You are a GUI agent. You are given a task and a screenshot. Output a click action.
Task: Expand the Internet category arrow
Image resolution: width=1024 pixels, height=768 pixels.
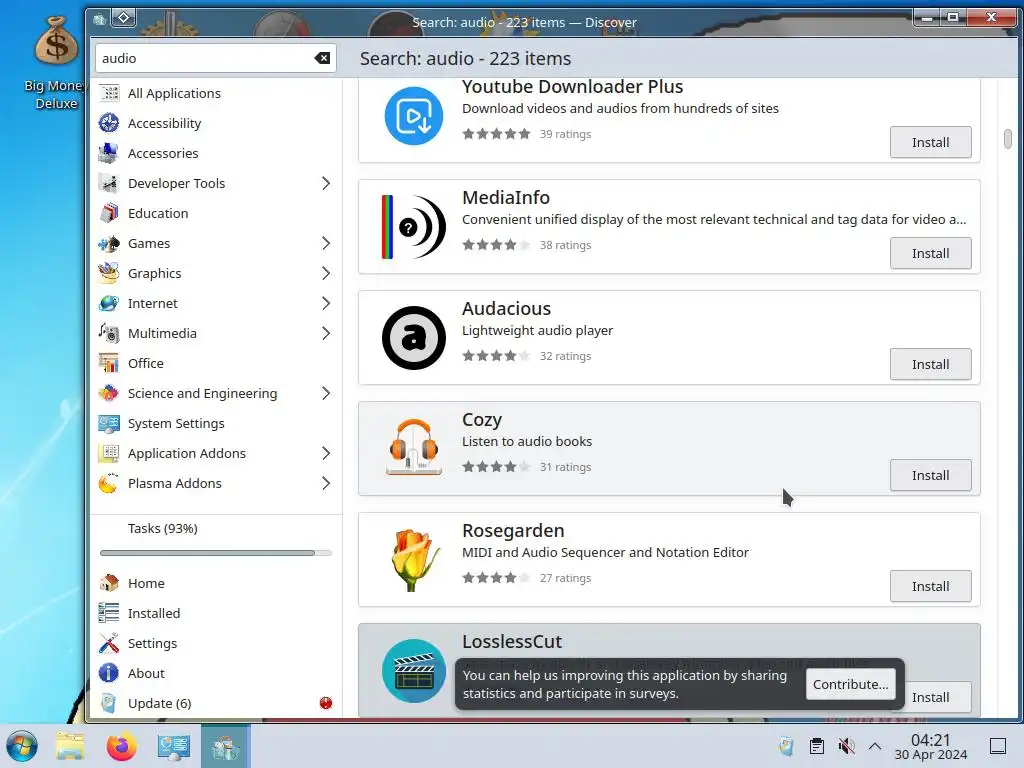326,304
